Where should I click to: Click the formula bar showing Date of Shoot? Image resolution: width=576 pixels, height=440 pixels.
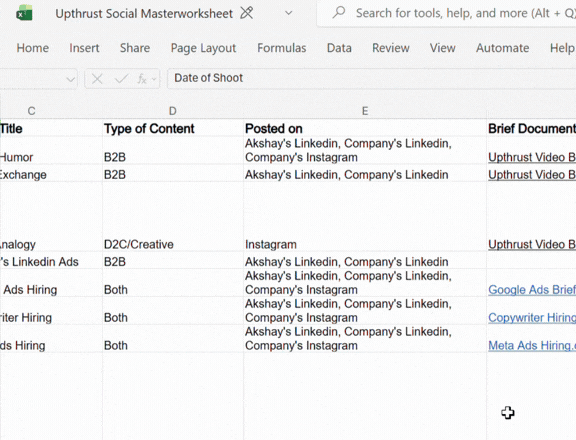pyautogui.click(x=372, y=78)
